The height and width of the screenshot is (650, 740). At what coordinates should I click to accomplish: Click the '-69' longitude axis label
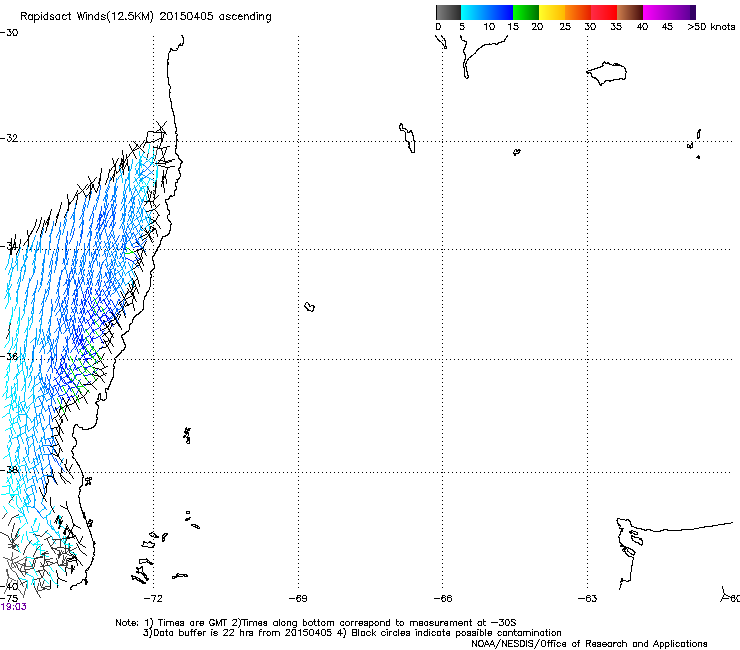pos(298,599)
